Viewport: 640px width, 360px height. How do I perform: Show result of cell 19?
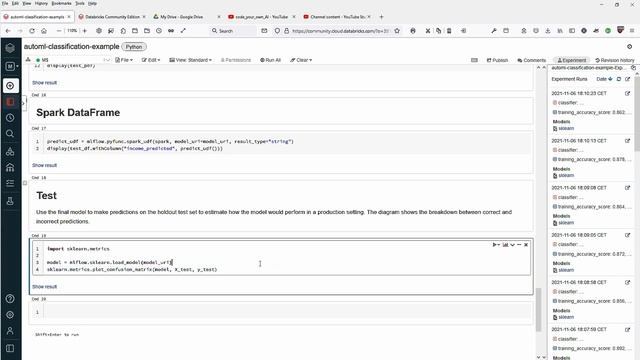coord(44,287)
